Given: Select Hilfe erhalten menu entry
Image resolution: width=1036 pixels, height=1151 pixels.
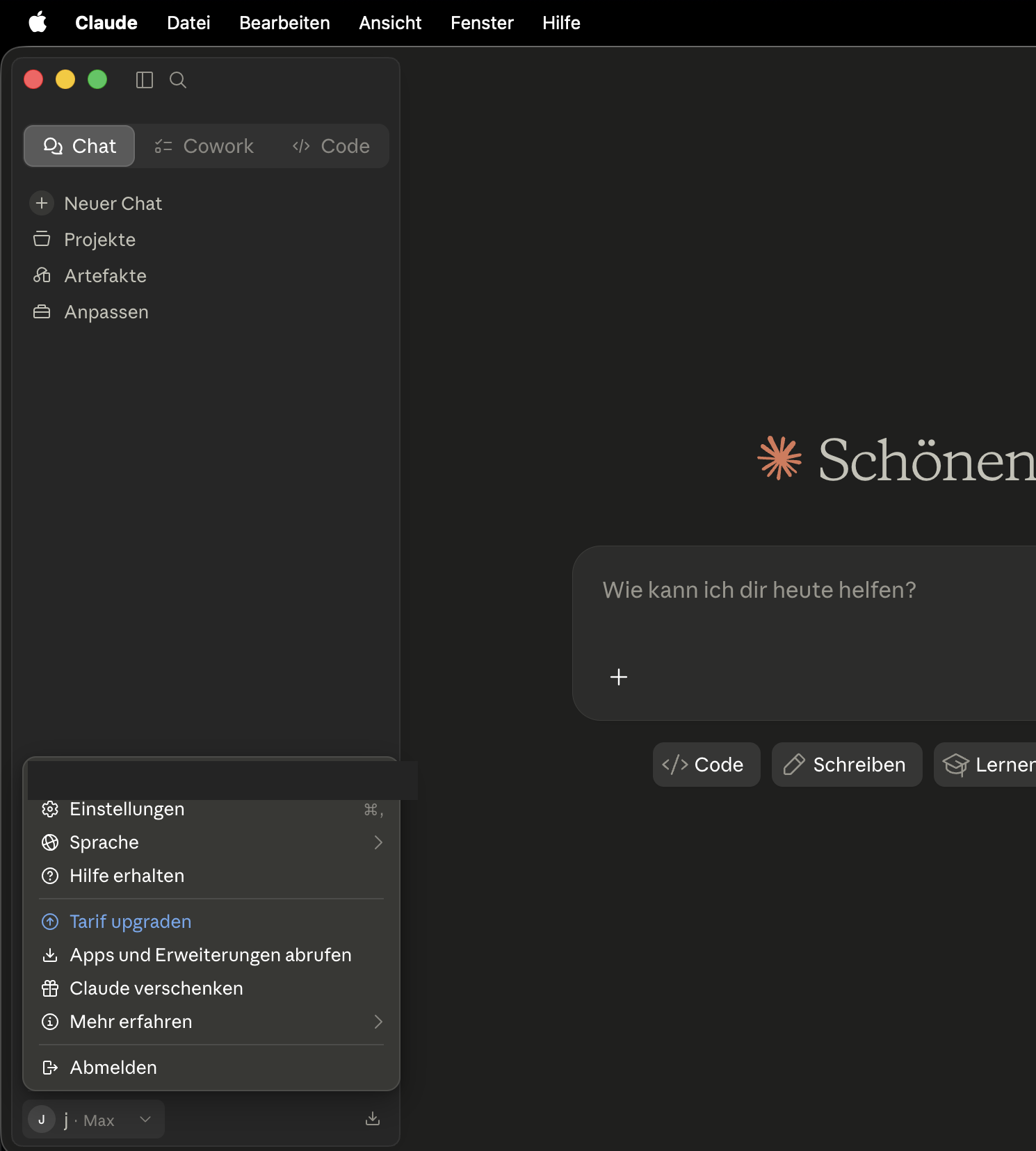Looking at the screenshot, I should [211, 876].
